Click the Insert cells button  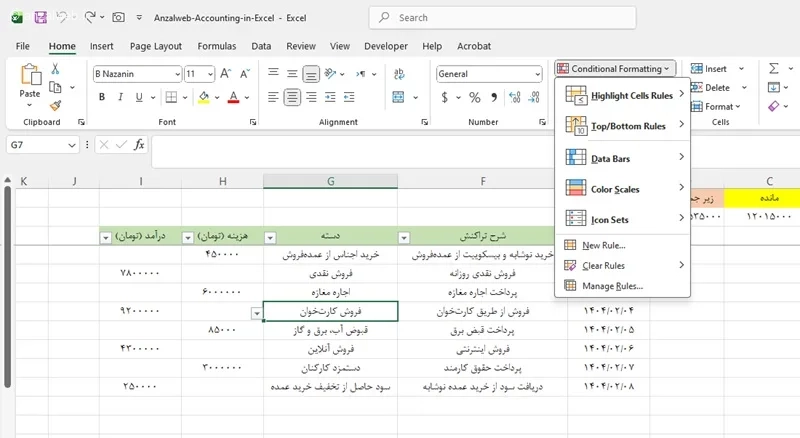pos(709,68)
